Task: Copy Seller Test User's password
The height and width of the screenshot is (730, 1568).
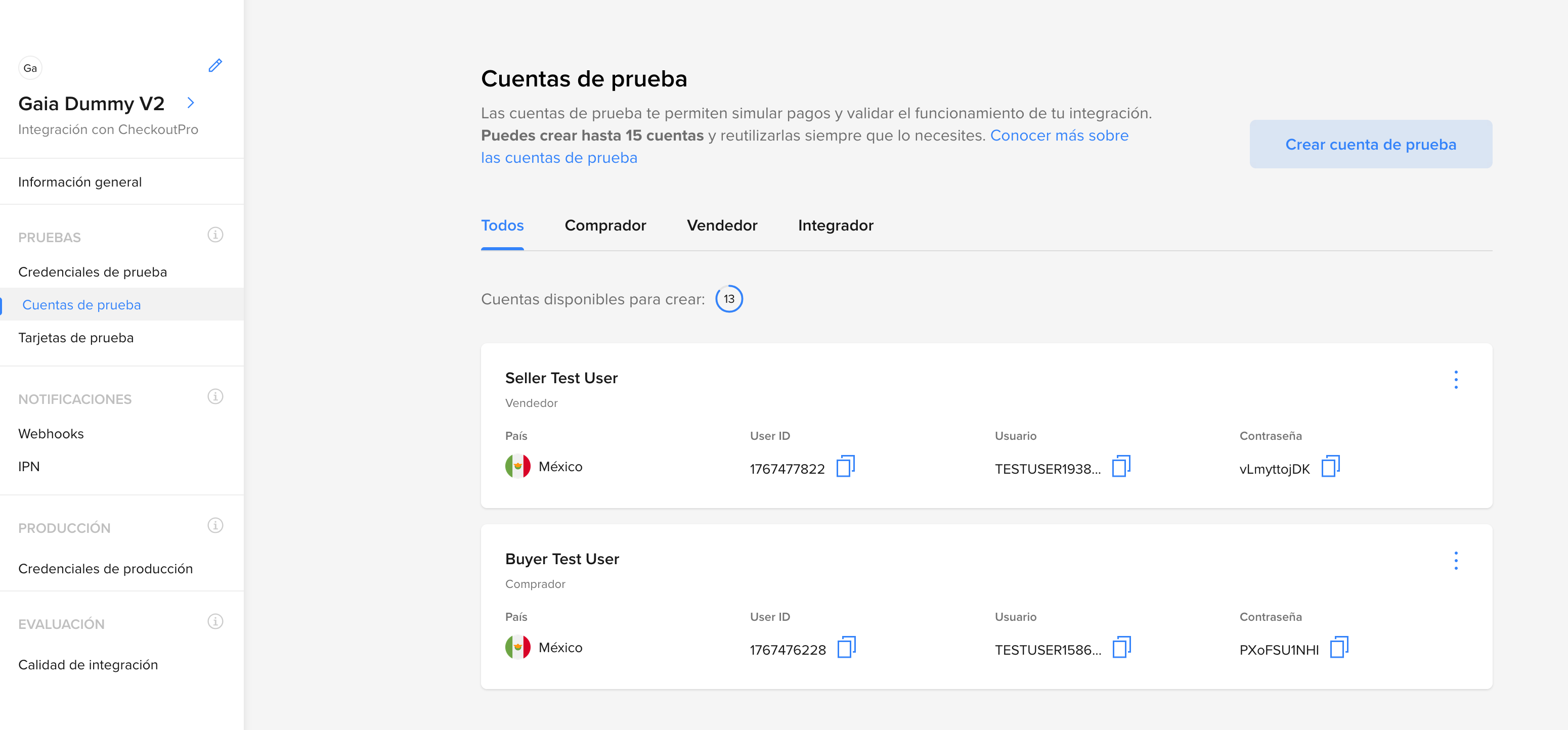Action: tap(1331, 467)
